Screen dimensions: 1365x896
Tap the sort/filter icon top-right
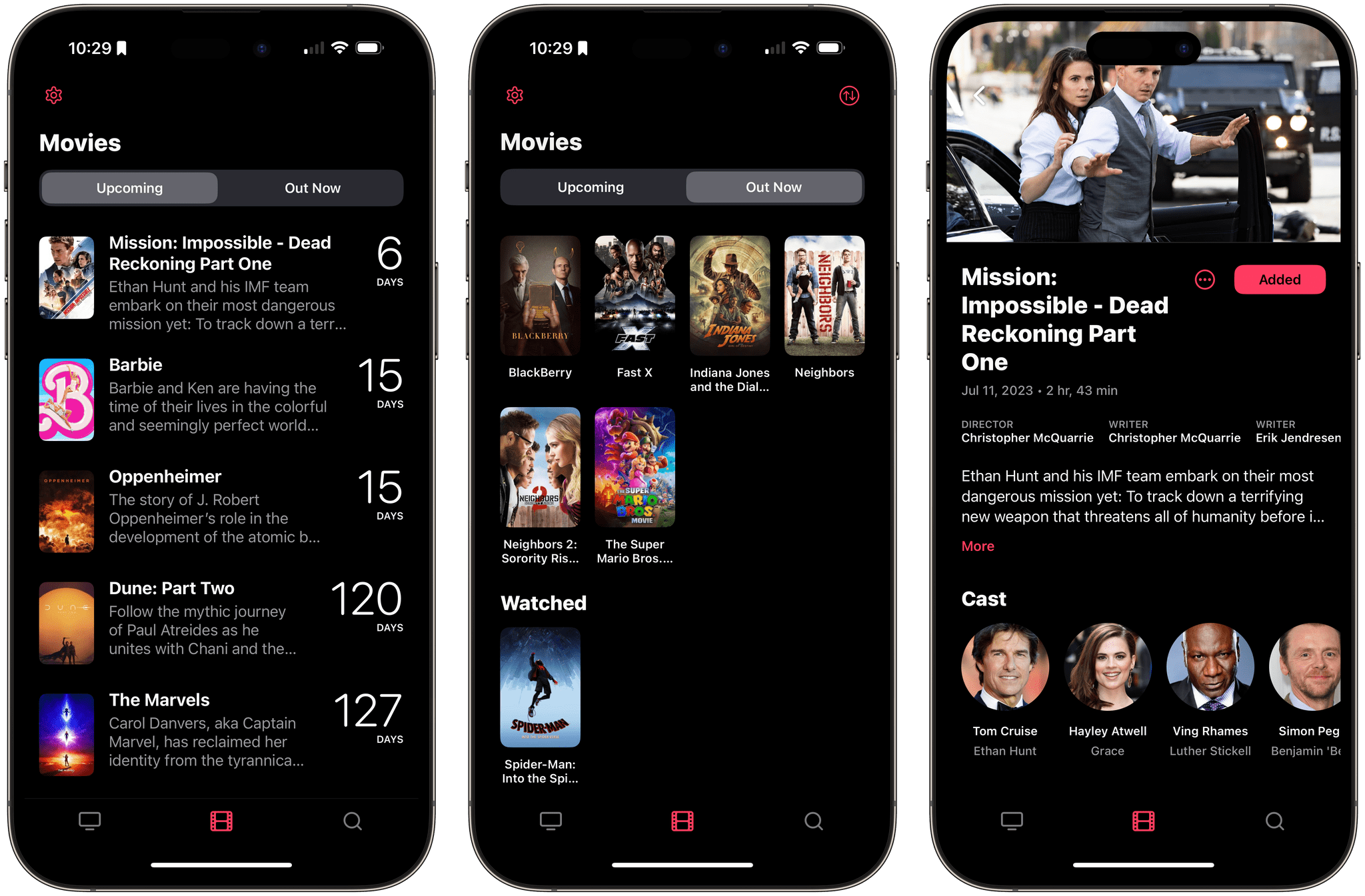[850, 92]
